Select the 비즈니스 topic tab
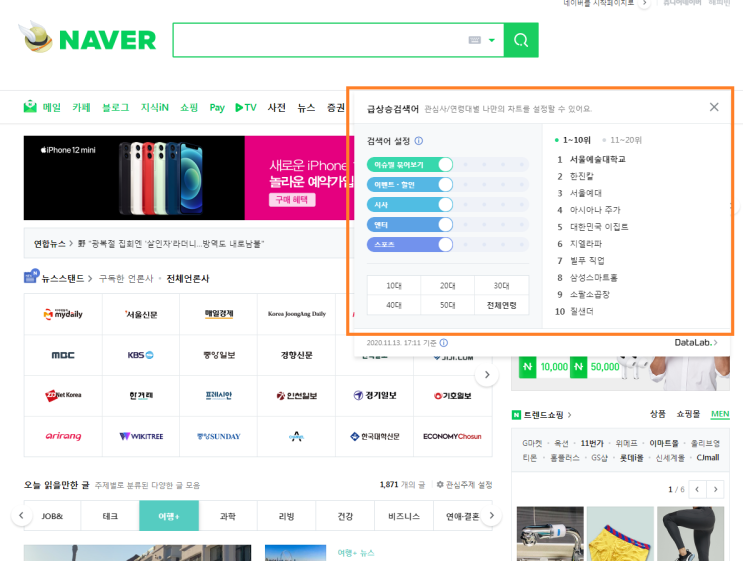 tap(404, 516)
